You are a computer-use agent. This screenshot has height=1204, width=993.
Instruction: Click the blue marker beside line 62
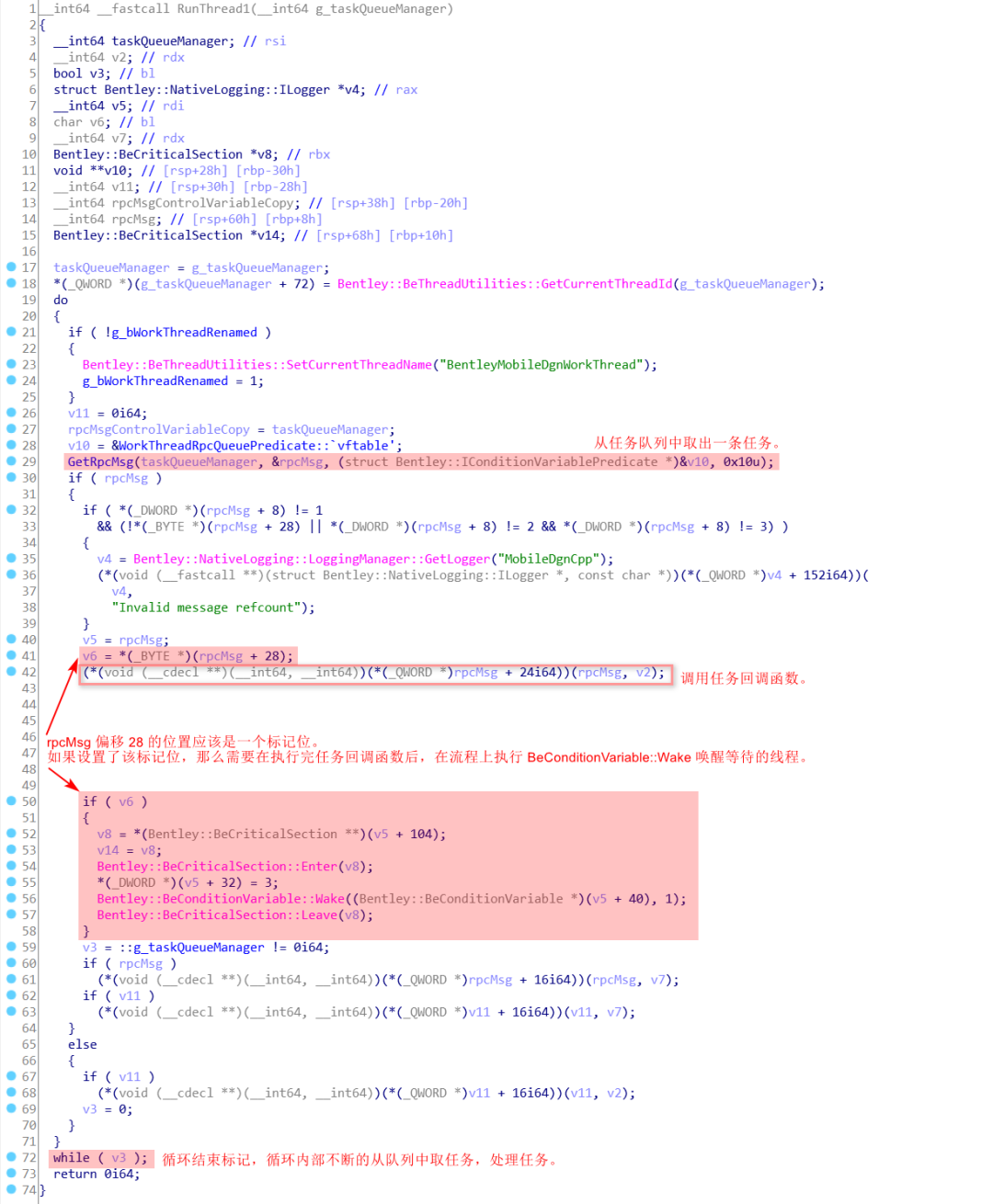(x=11, y=995)
